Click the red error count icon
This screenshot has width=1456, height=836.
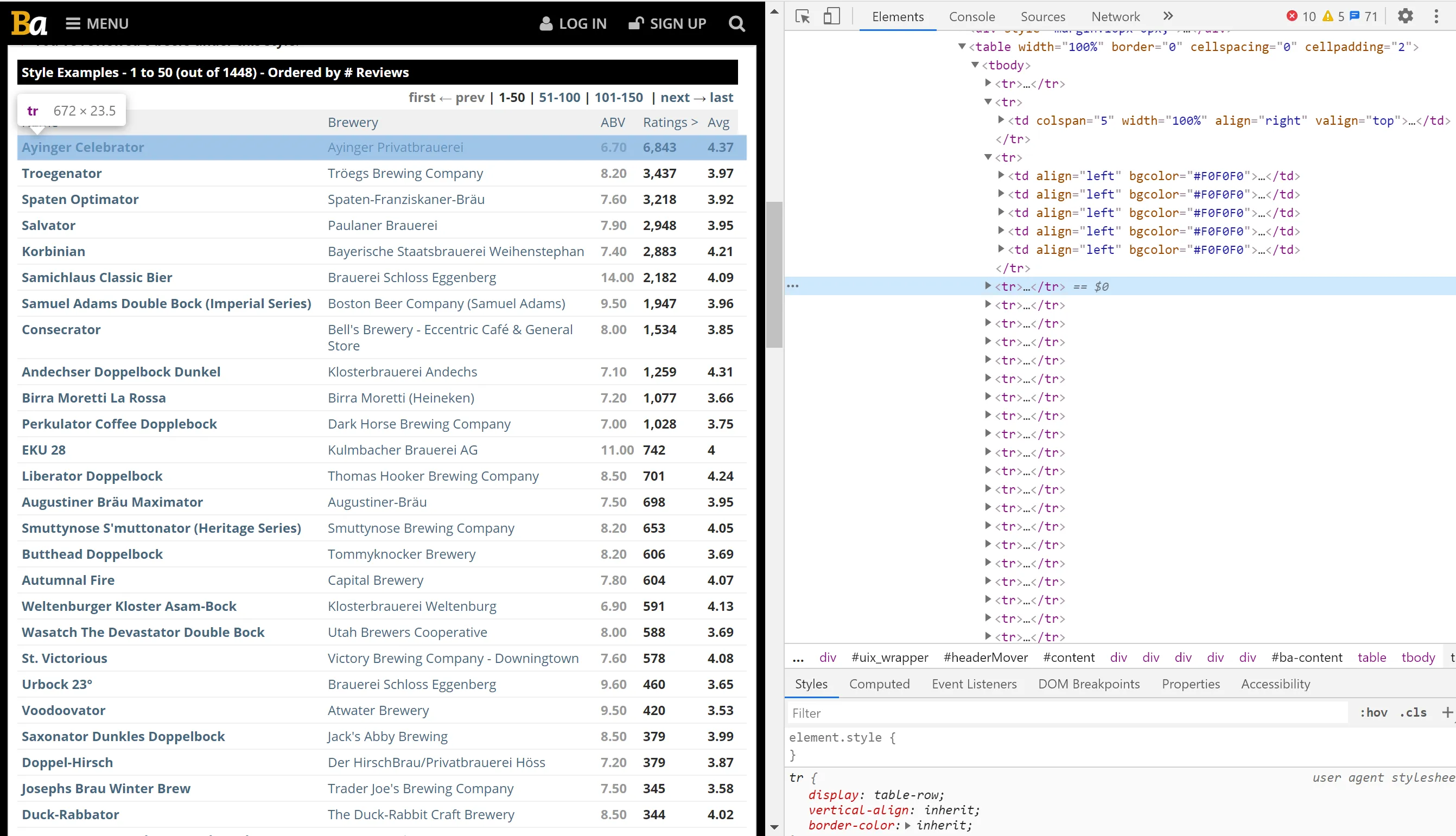1292,16
